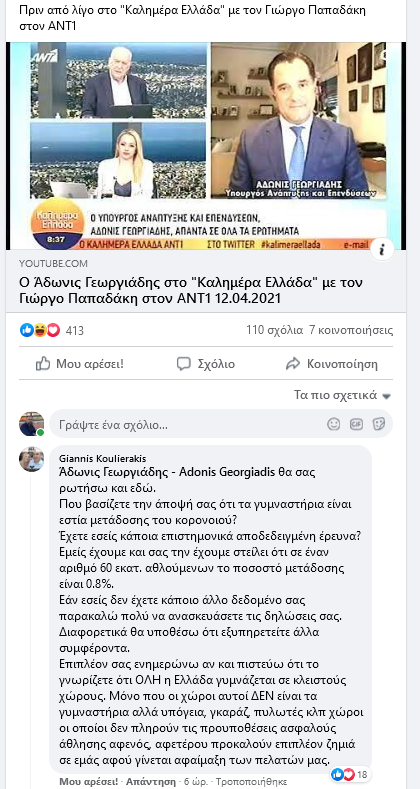The width and height of the screenshot is (420, 789).
Task: Like the post with Μου αρέσει! button
Action: click(79, 364)
